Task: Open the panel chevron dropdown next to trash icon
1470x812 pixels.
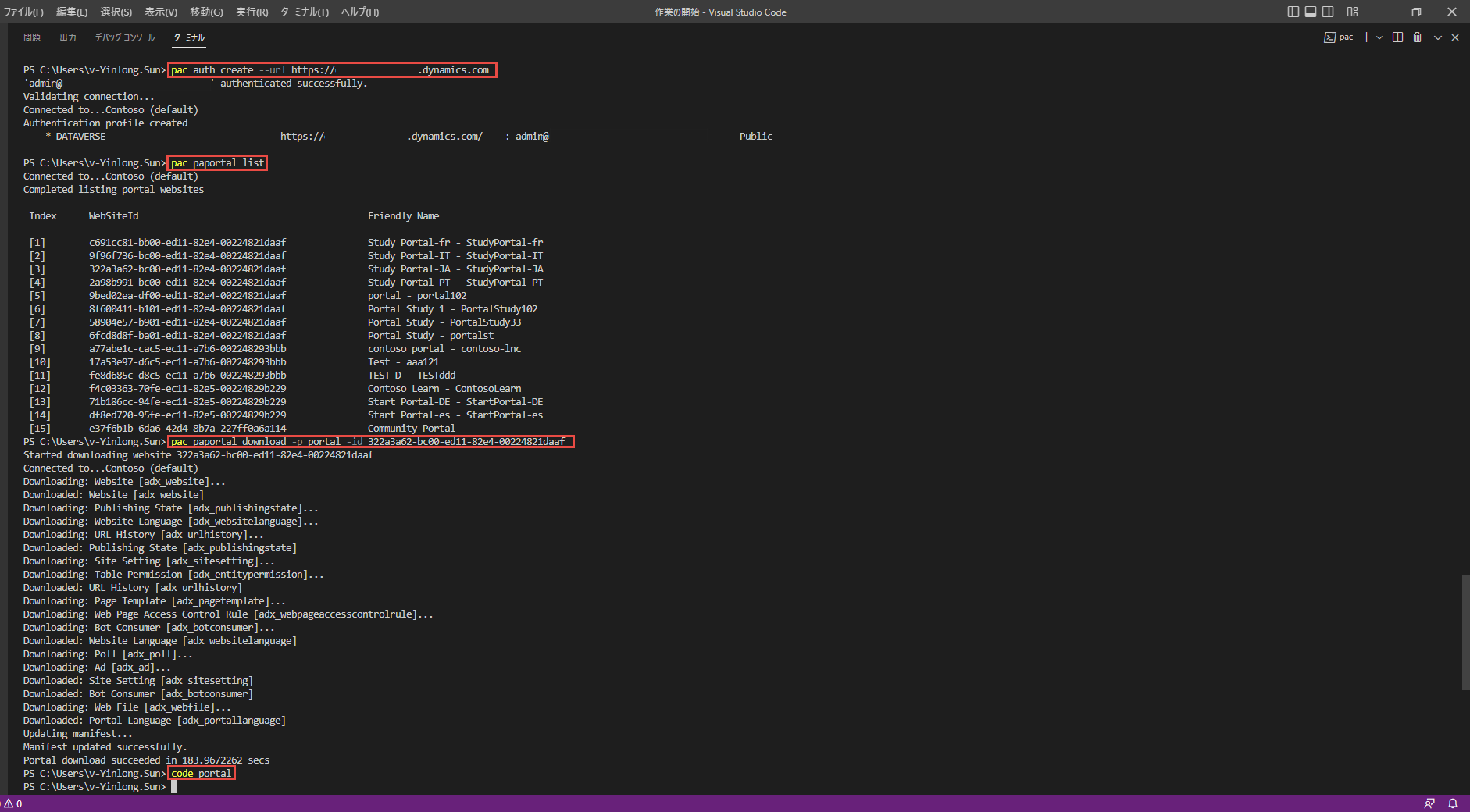Action: pyautogui.click(x=1437, y=37)
